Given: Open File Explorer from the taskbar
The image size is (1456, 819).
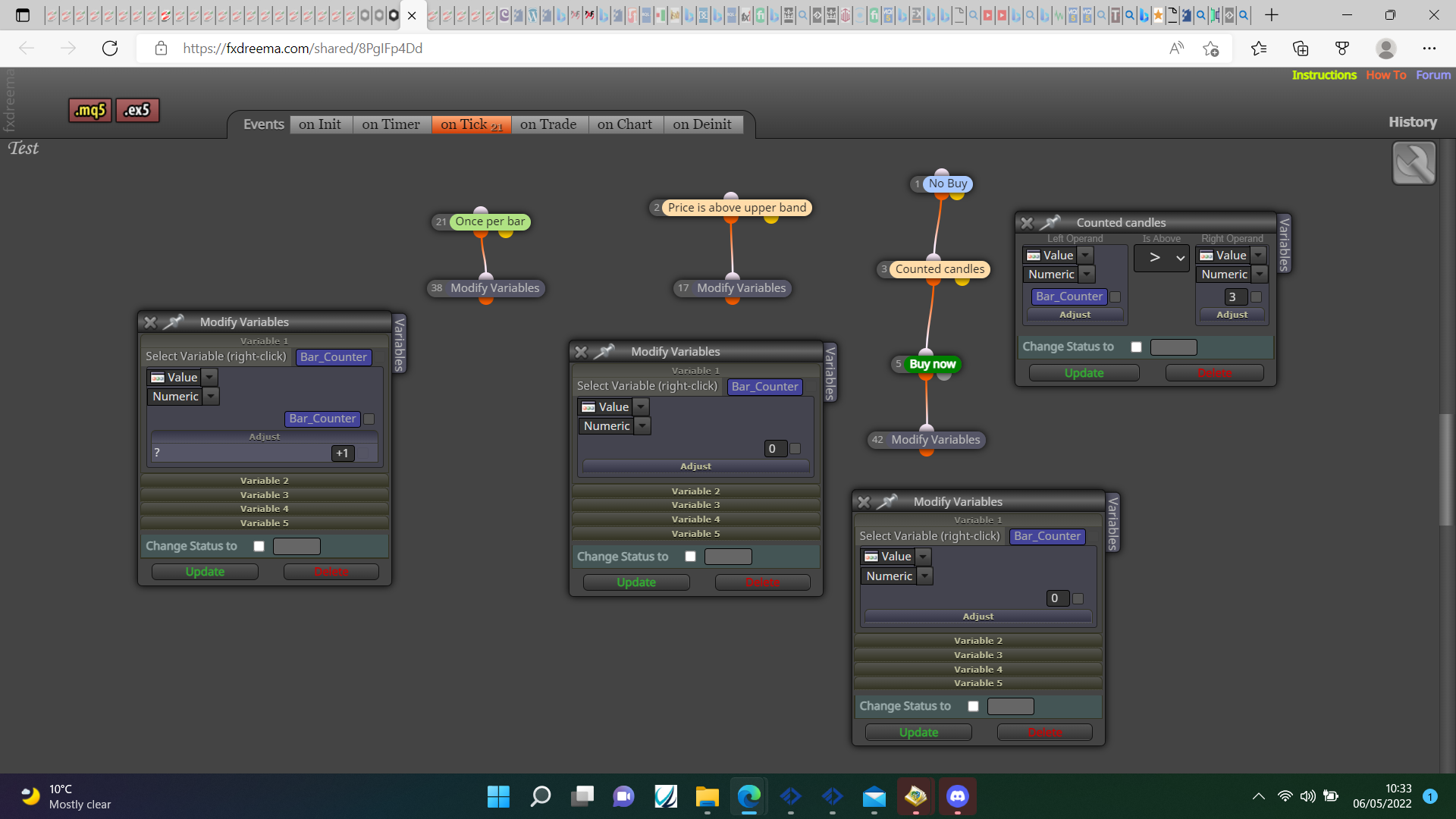Looking at the screenshot, I should point(707,796).
